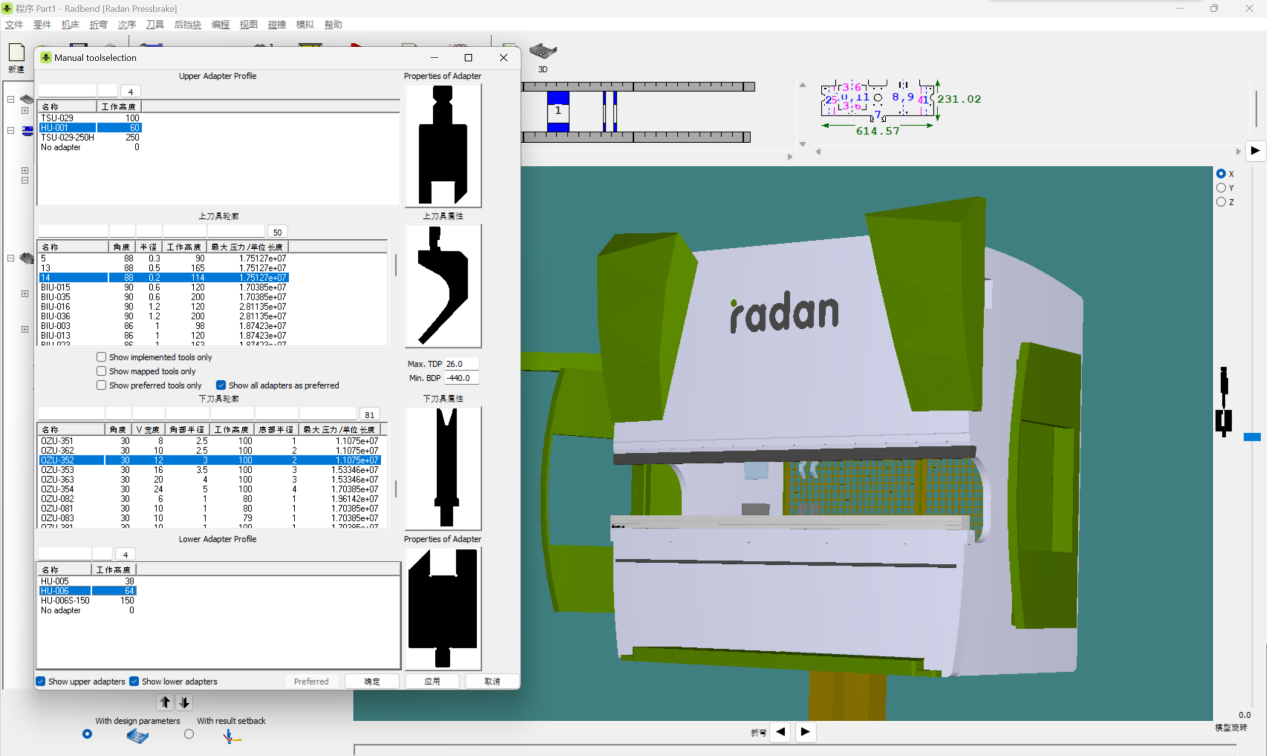Click the result setback axis icon

[232, 736]
